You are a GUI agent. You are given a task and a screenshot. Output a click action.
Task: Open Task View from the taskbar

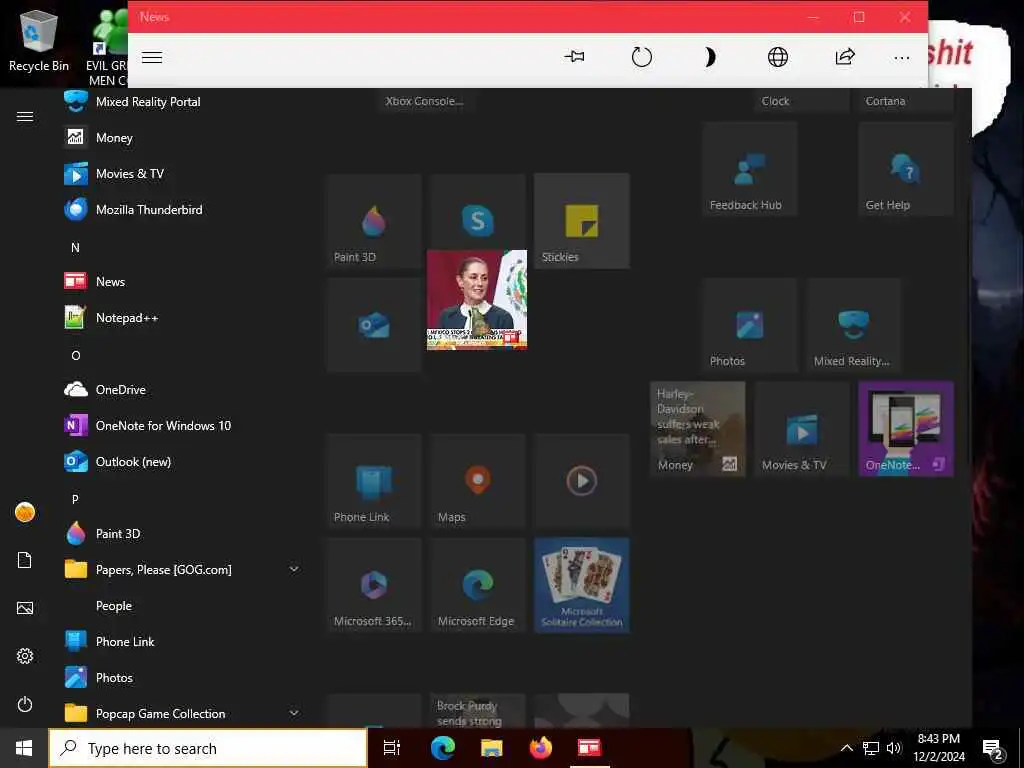[392, 748]
